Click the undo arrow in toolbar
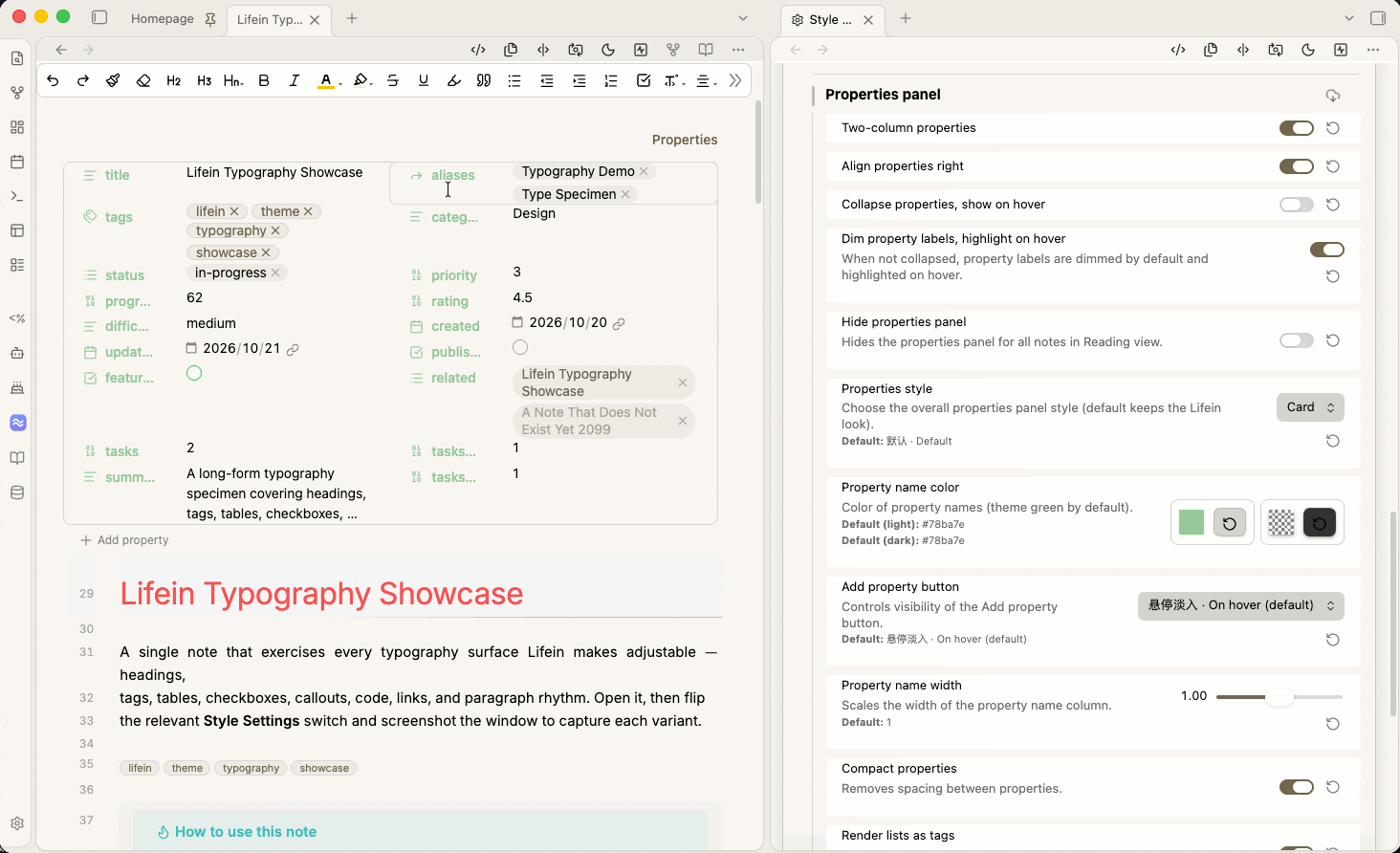Screen dimensions: 1400x853 pyautogui.click(x=53, y=81)
